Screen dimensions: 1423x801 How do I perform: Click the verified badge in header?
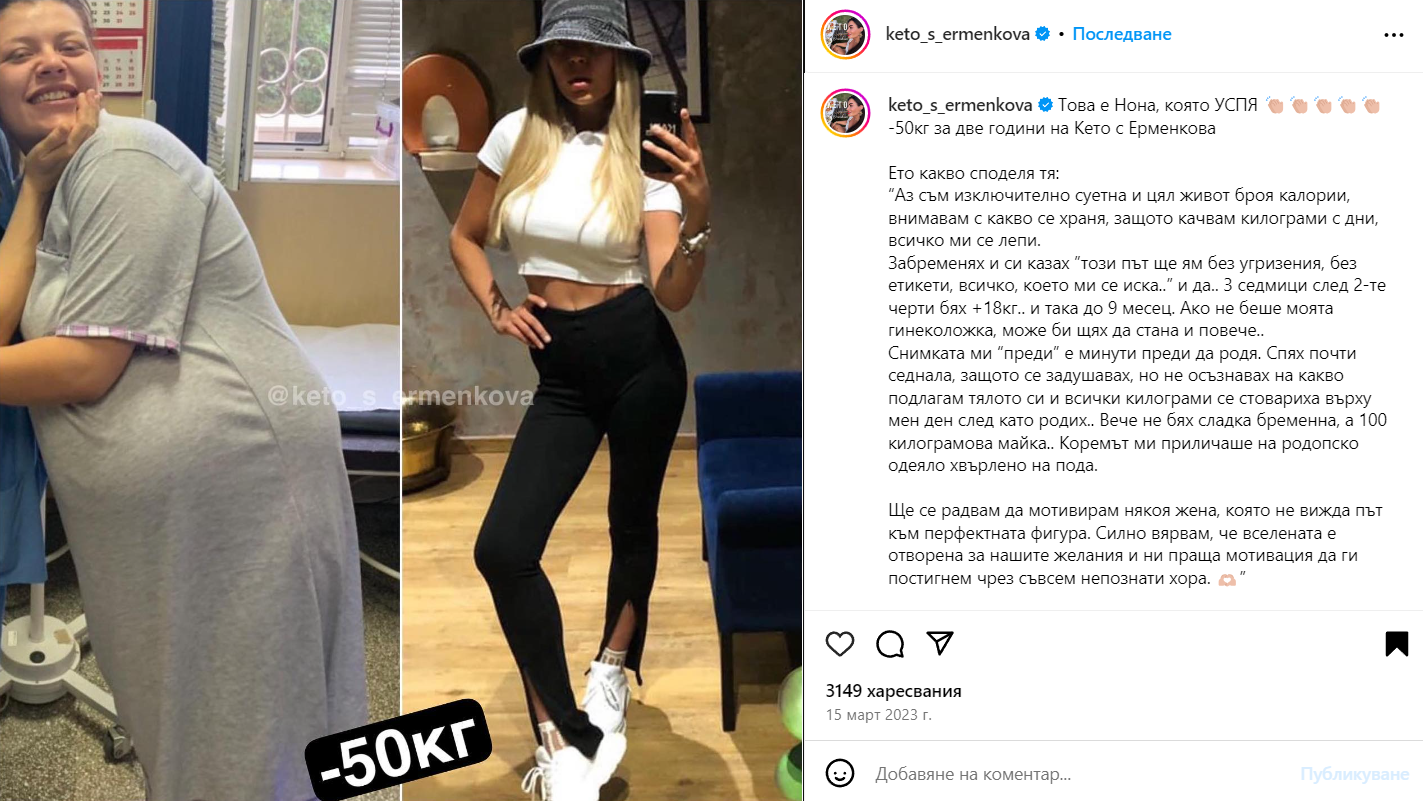(1042, 34)
